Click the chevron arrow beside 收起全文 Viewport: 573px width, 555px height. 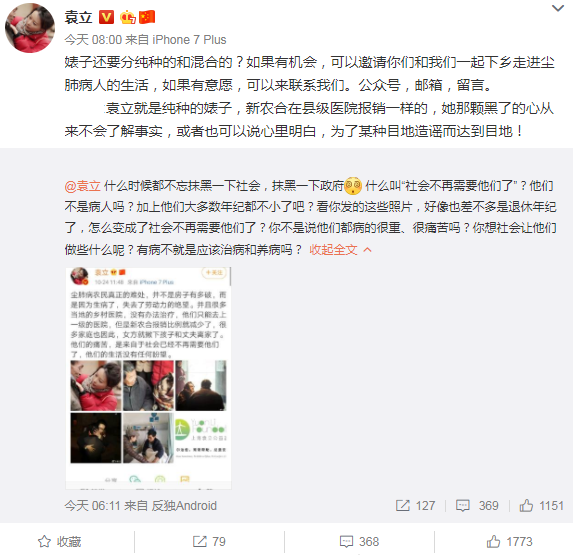(x=368, y=250)
